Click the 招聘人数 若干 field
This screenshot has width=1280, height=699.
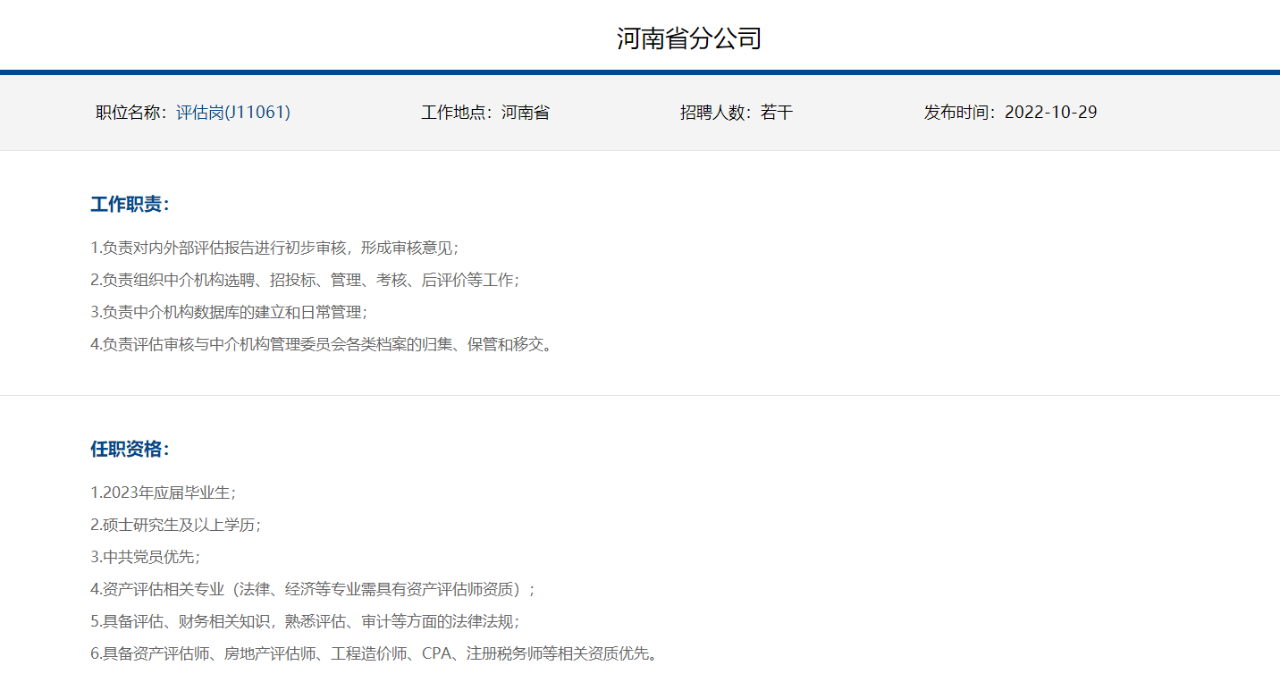pos(736,112)
